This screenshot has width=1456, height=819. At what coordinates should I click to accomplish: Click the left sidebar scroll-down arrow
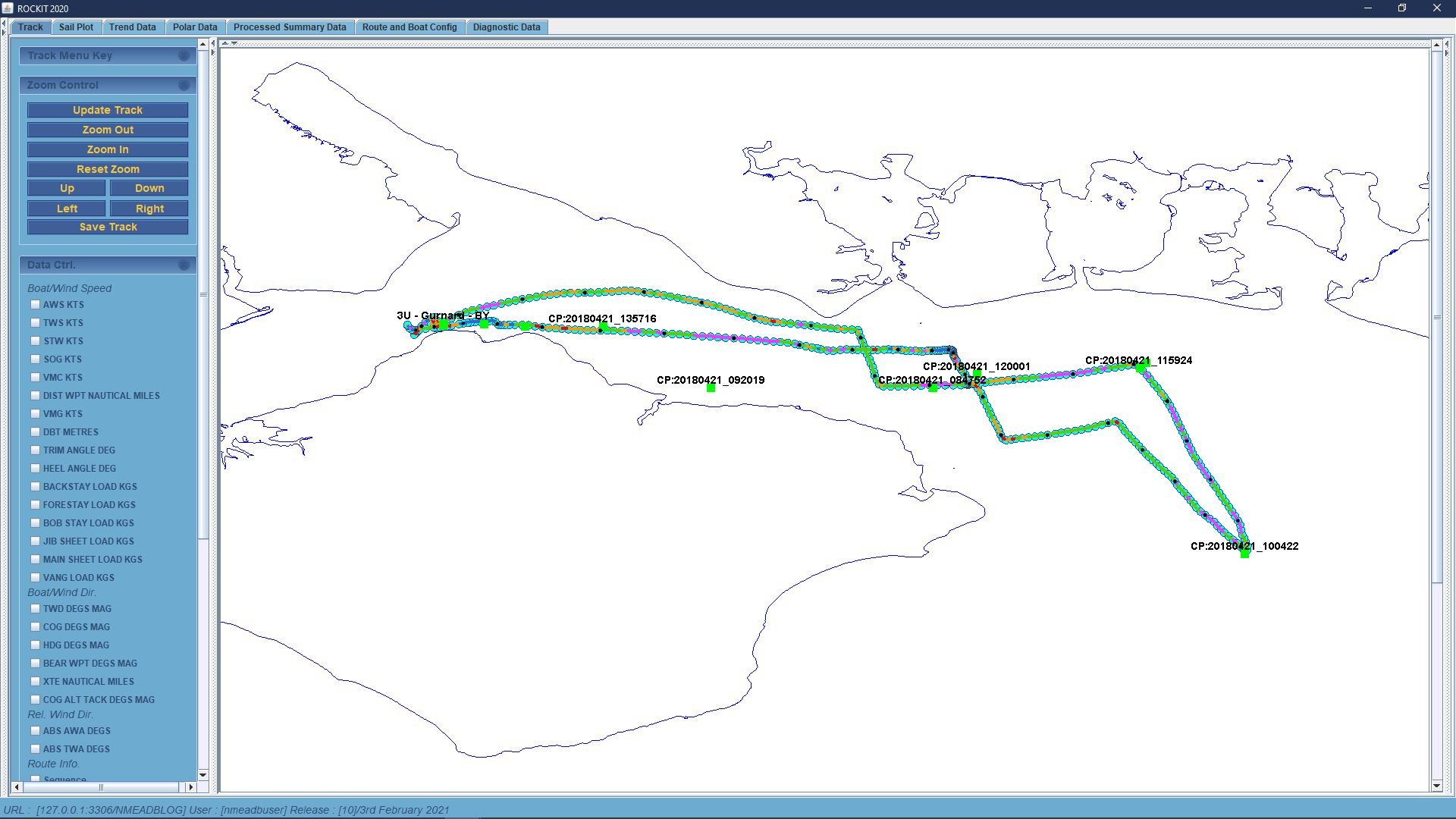pyautogui.click(x=202, y=774)
